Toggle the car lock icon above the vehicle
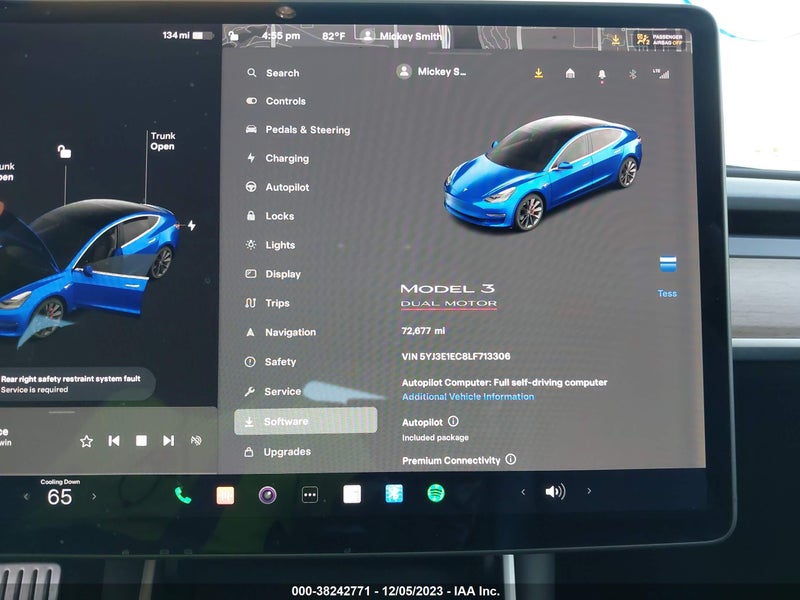This screenshot has width=800, height=600. point(64,152)
